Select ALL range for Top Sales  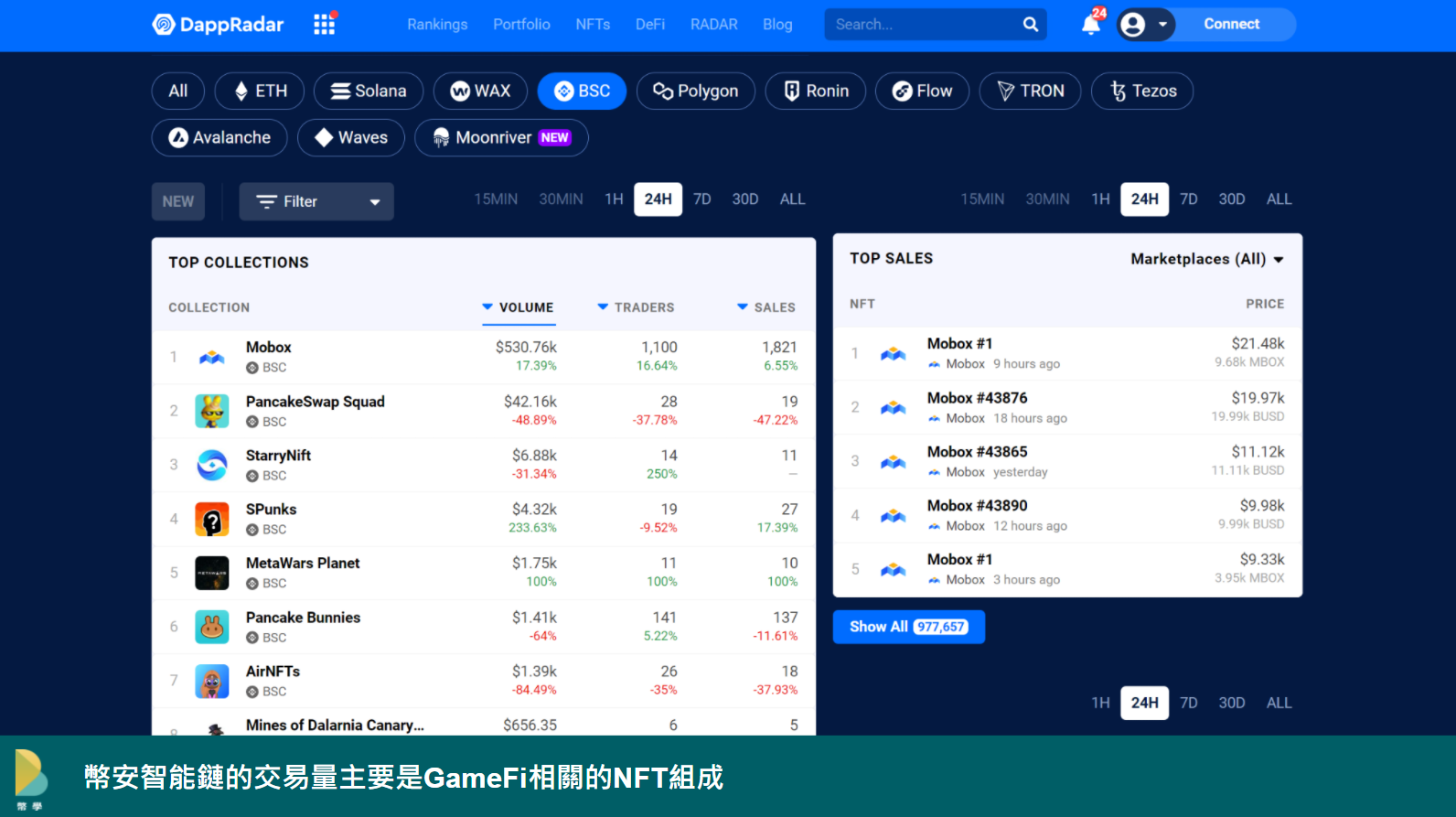click(x=1279, y=199)
